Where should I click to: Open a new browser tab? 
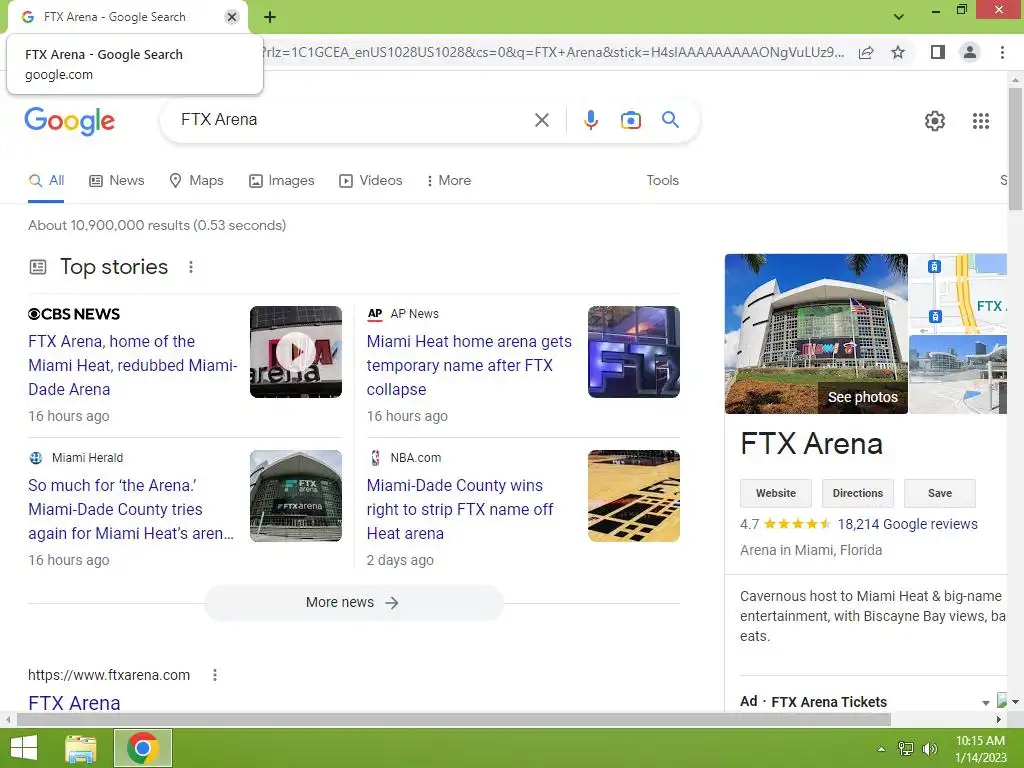click(270, 17)
